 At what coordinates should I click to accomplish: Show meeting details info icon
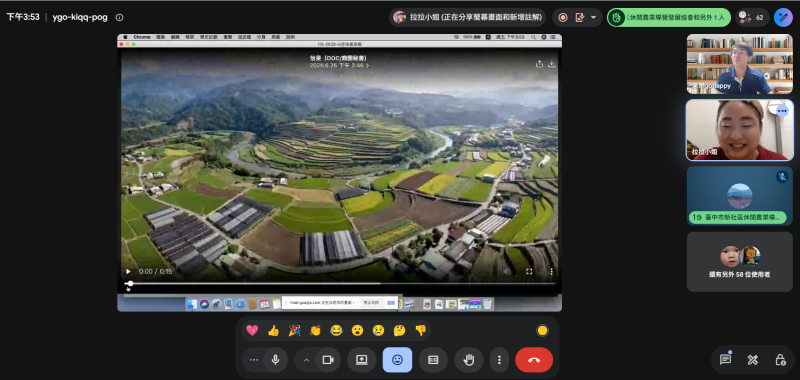119,17
